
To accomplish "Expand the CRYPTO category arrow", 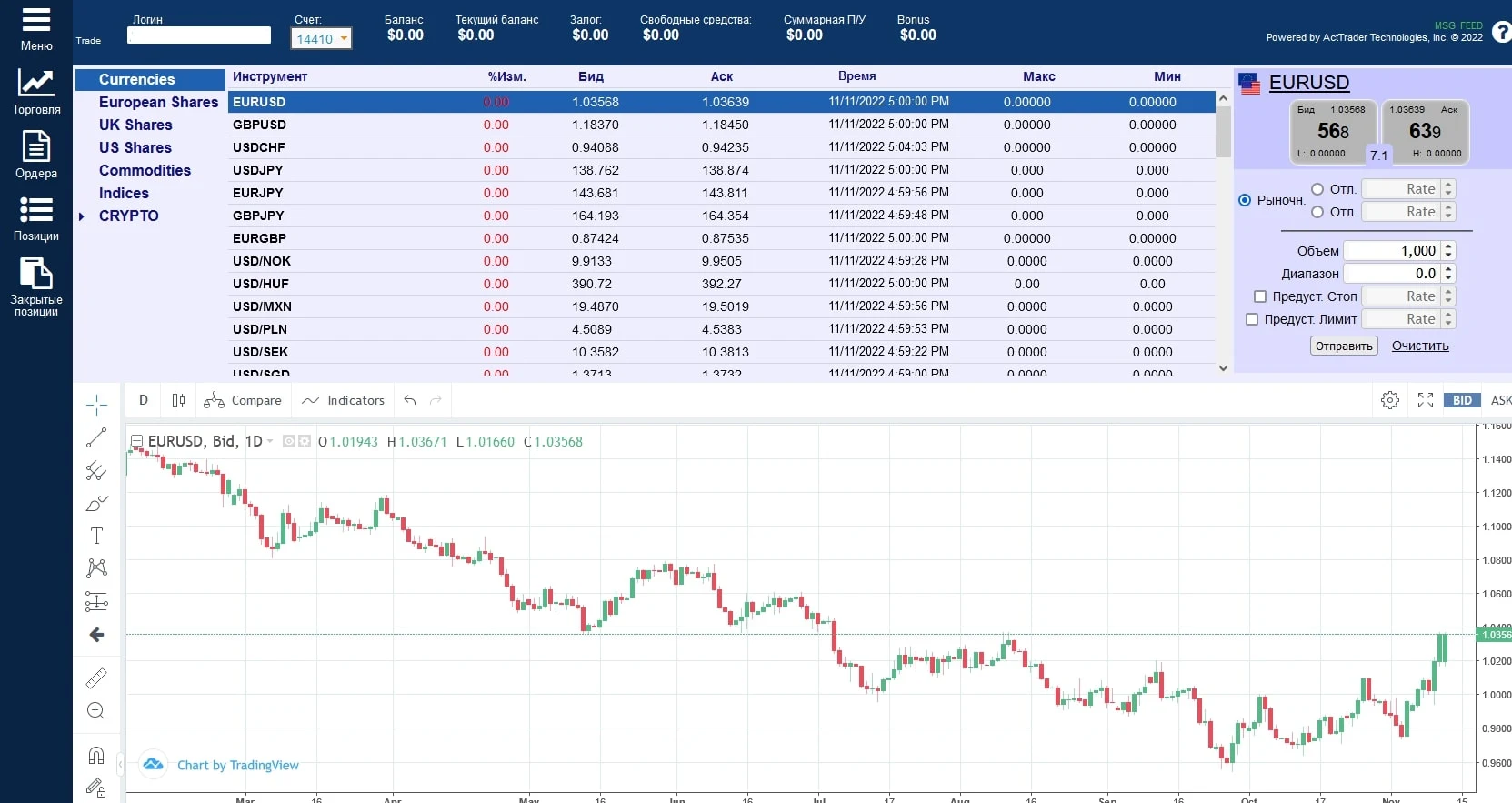I will [82, 216].
